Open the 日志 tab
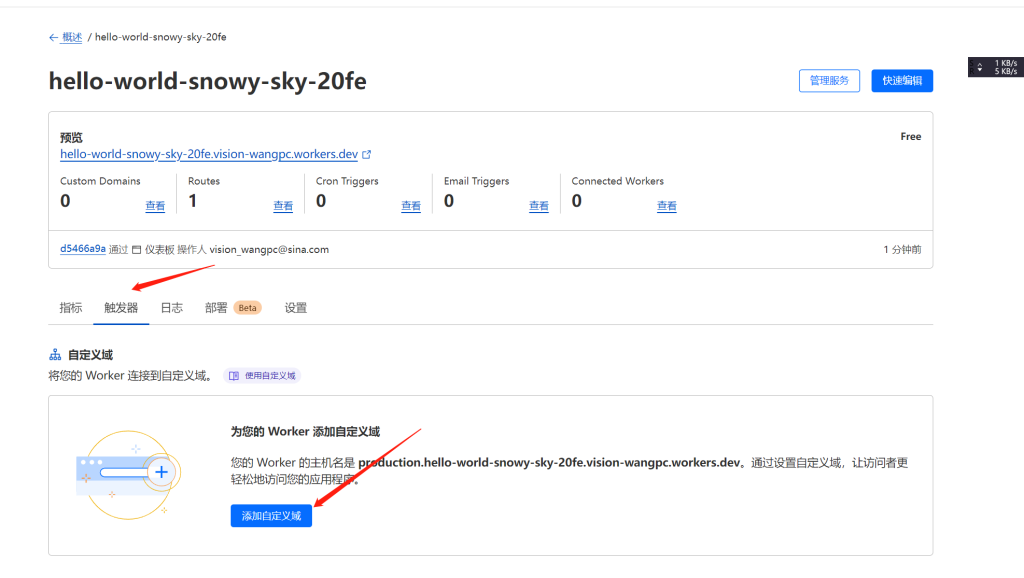The width and height of the screenshot is (1024, 578). 172,308
